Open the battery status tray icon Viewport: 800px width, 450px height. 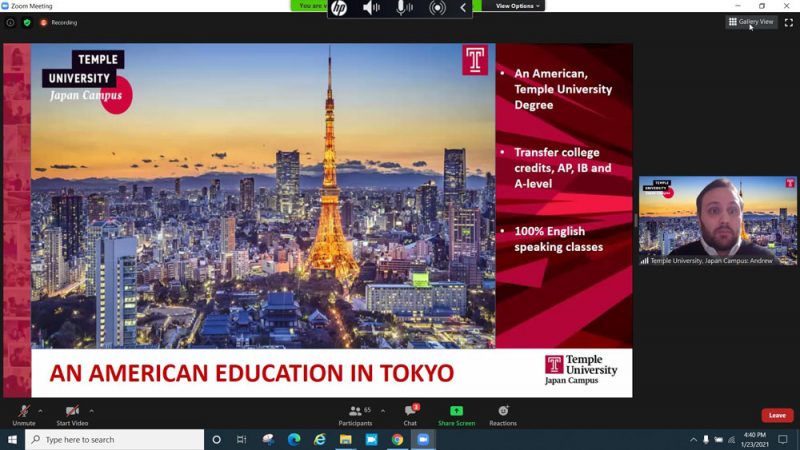[718, 439]
